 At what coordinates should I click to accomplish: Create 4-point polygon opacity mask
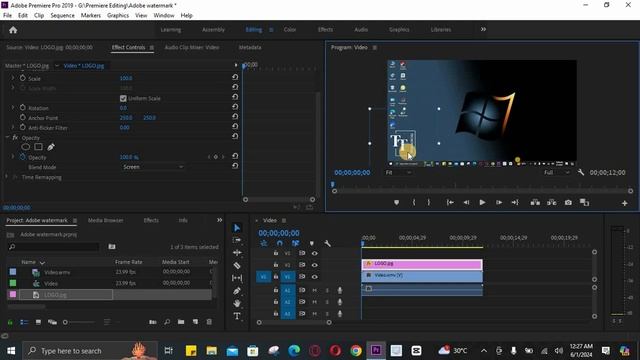(x=38, y=147)
